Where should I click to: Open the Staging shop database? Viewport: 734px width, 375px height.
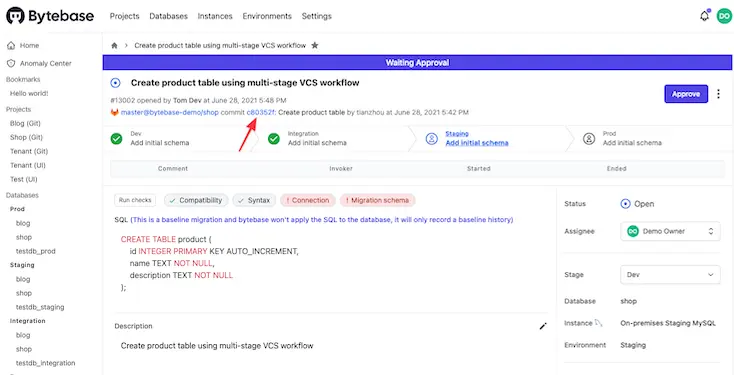(x=24, y=293)
